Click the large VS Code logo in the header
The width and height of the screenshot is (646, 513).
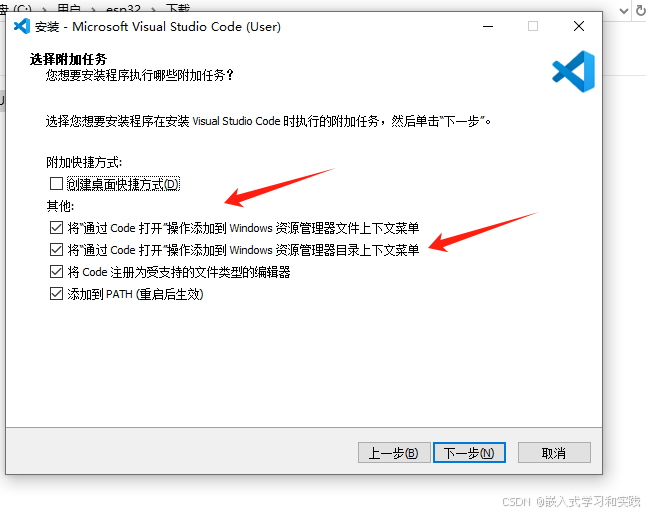pyautogui.click(x=573, y=71)
